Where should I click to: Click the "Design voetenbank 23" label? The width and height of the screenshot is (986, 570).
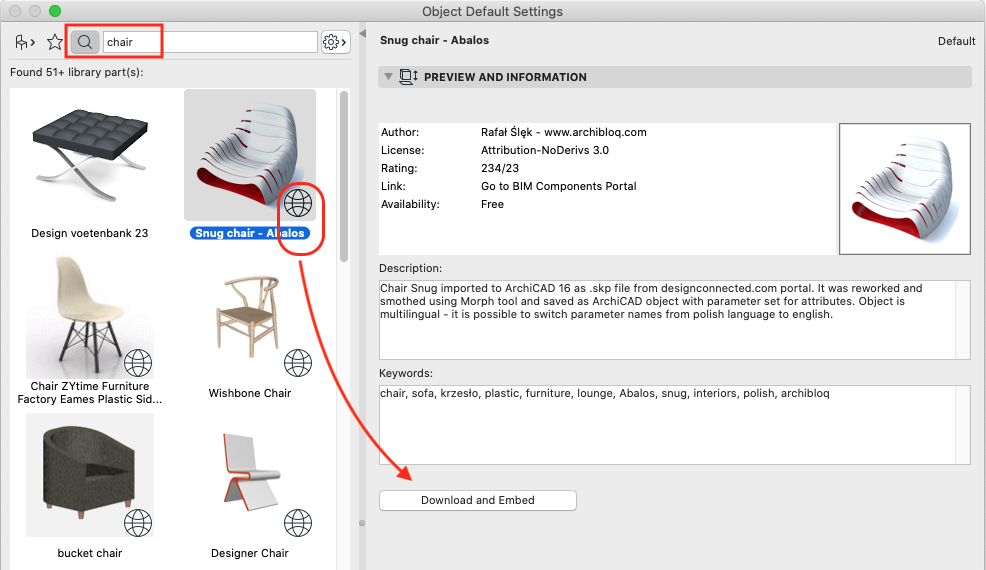coord(90,233)
